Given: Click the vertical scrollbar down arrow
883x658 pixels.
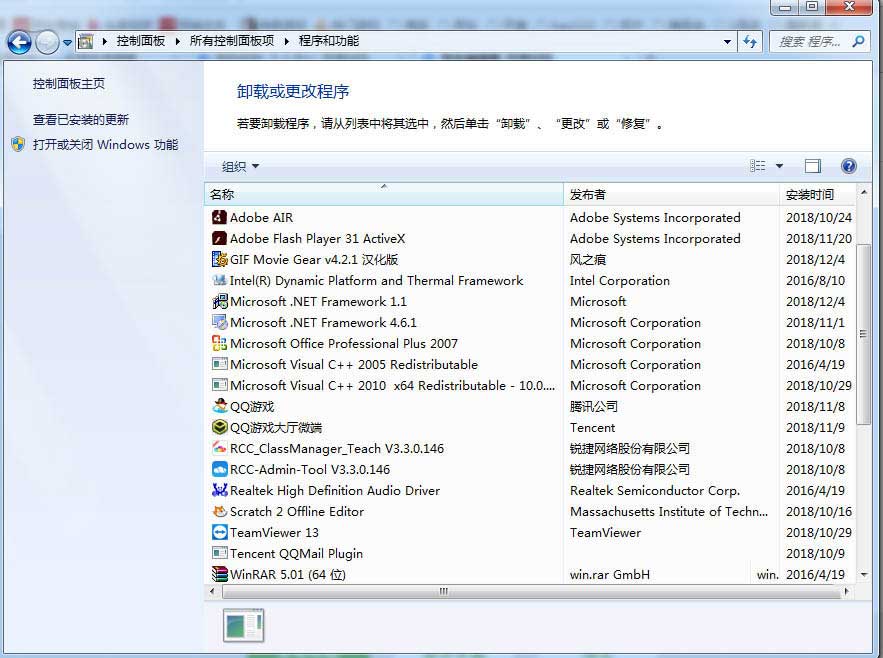Looking at the screenshot, I should click(x=864, y=575).
